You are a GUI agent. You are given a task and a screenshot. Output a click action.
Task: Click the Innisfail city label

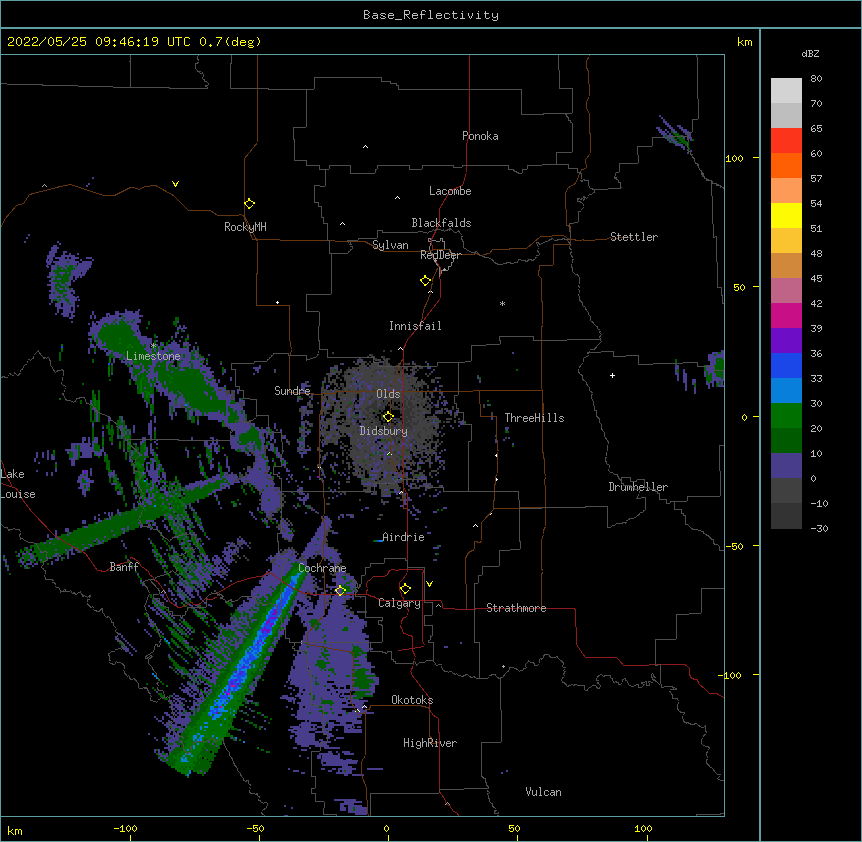tap(415, 326)
